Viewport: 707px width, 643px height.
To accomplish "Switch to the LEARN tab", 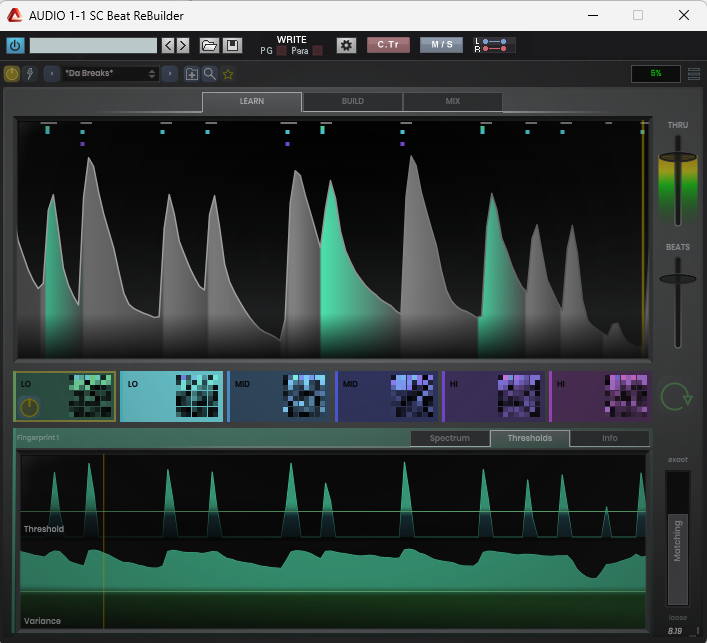I will pos(252,101).
